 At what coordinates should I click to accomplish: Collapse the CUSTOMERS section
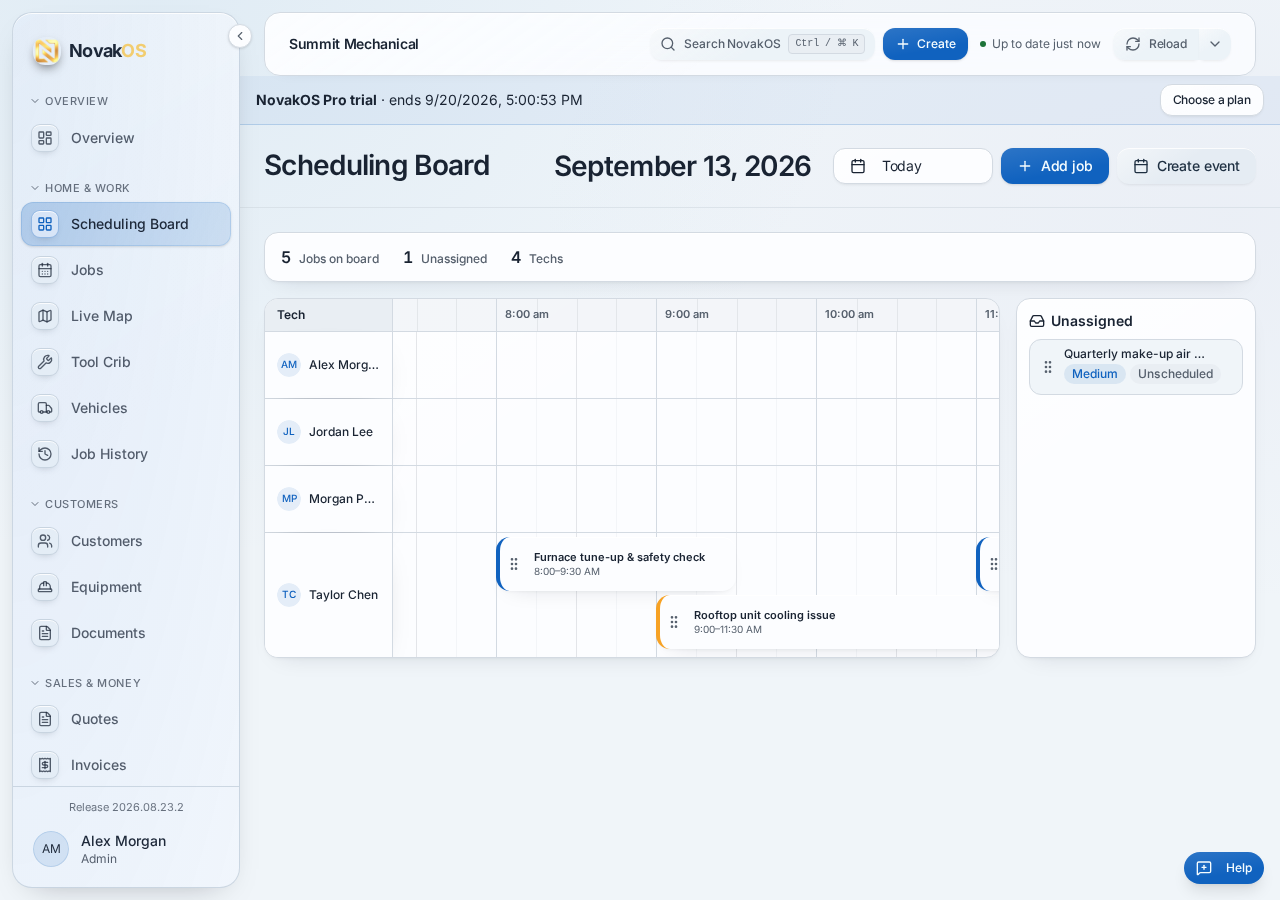tap(74, 504)
